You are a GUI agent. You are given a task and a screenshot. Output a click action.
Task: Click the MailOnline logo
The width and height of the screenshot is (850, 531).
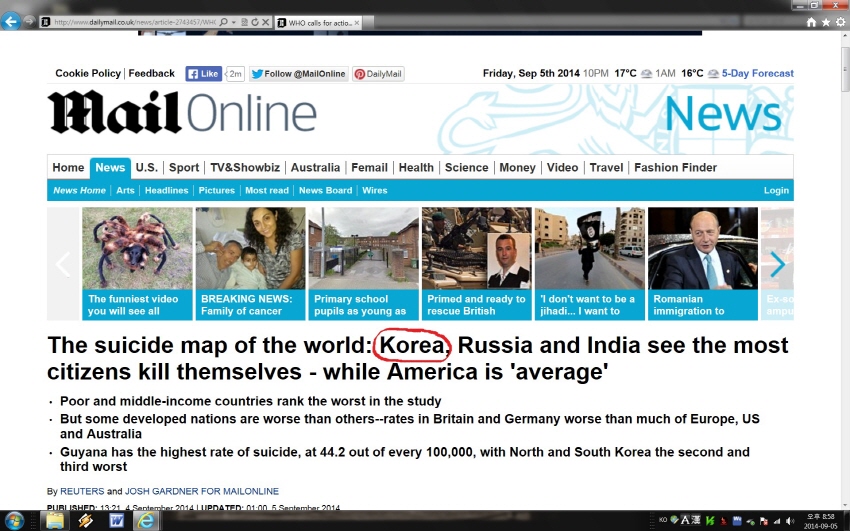(182, 112)
